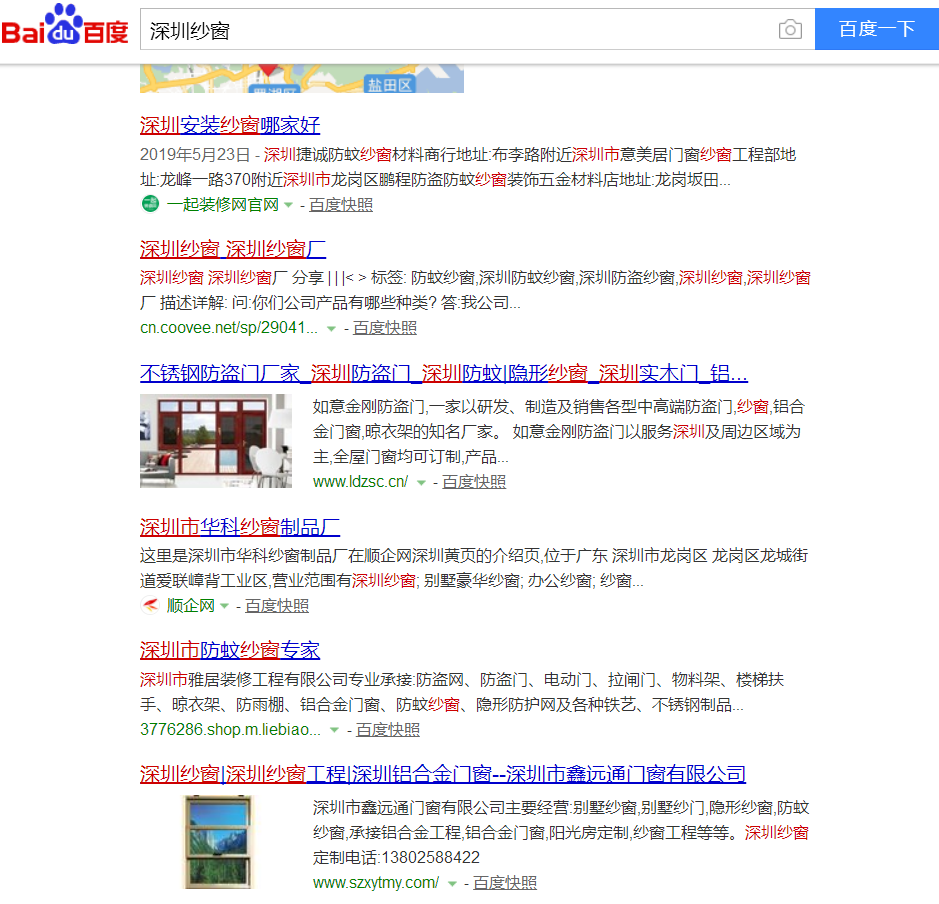Image resolution: width=939 pixels, height=904 pixels.
Task: Click the 百度一下 search button
Action: 877,29
